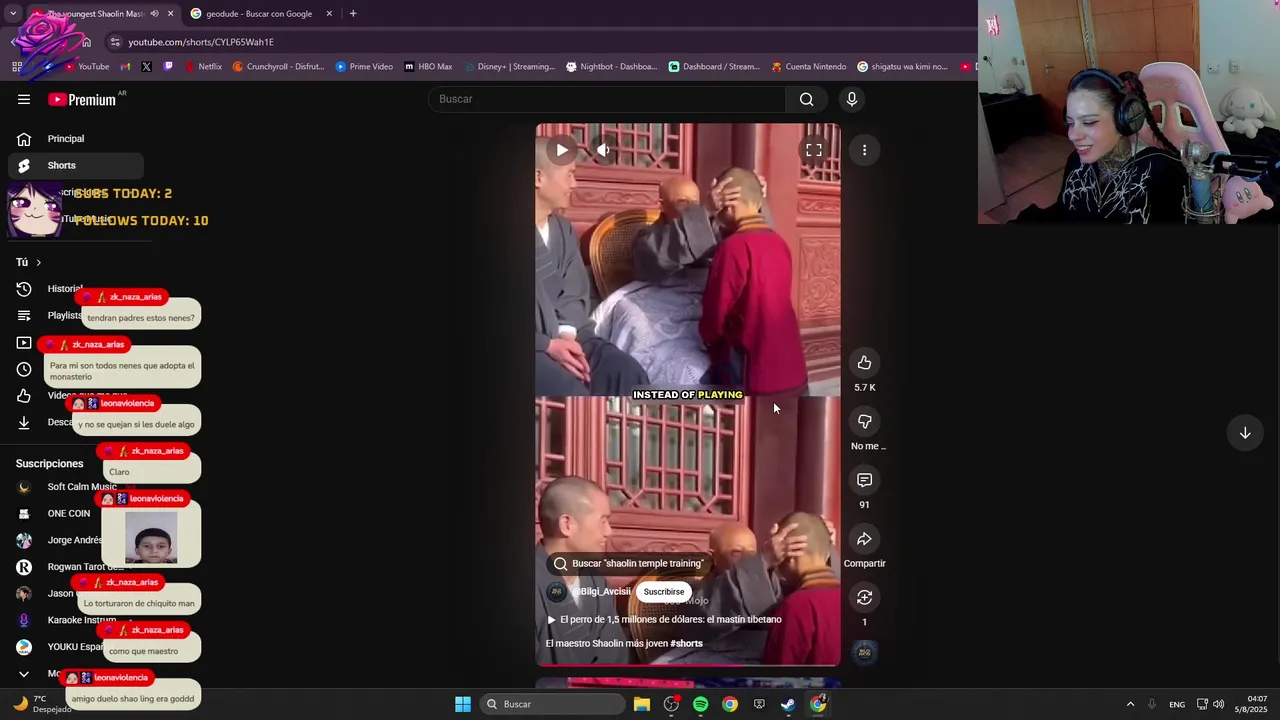The height and width of the screenshot is (720, 1280).
Task: Open the Playlists icon in sidebar
Action: coord(24,316)
